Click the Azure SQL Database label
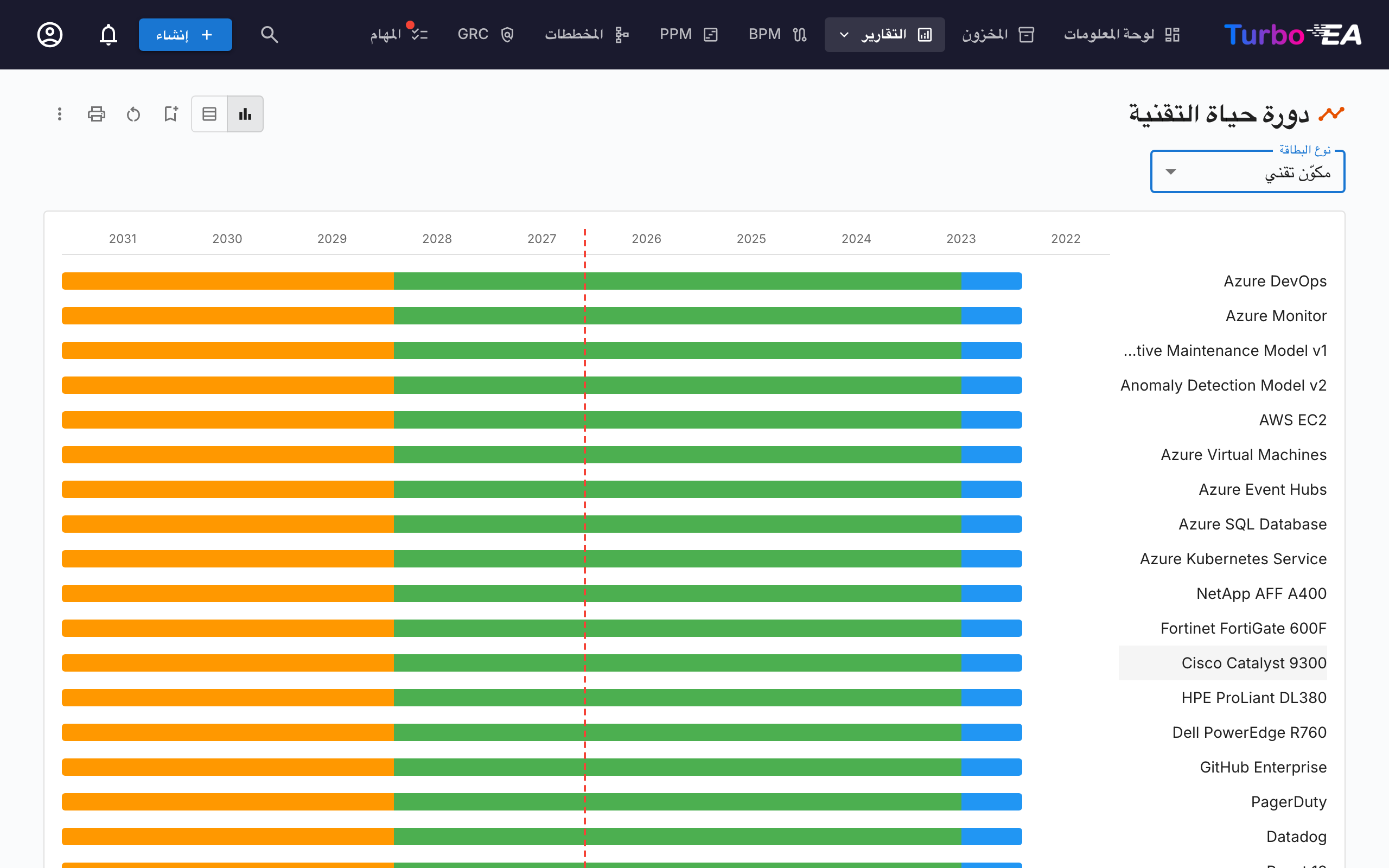The height and width of the screenshot is (868, 1389). (x=1252, y=524)
